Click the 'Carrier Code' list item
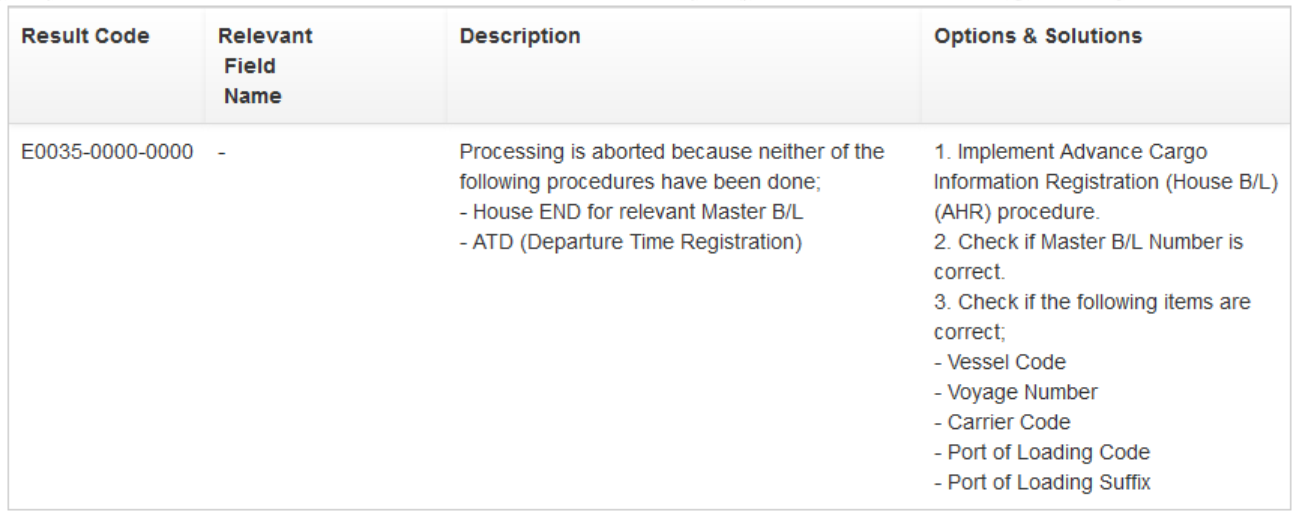 coord(1002,422)
